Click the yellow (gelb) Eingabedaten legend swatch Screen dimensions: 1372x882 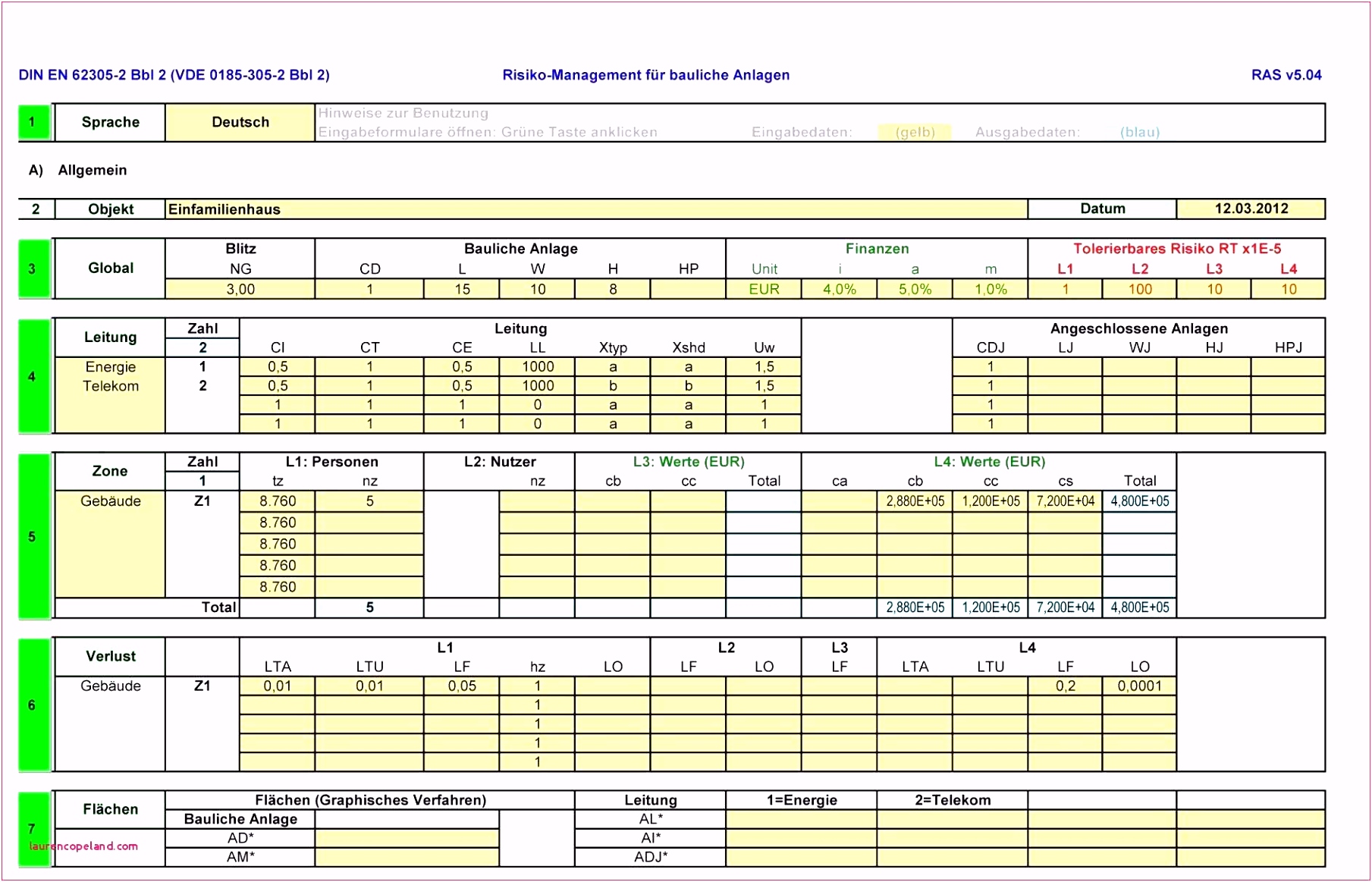[x=915, y=132]
